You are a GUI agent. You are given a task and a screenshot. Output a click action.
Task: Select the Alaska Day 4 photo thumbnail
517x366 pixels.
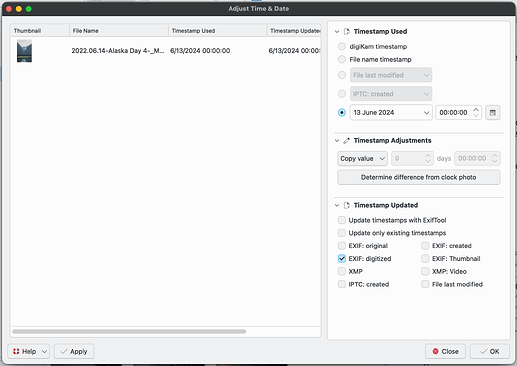(24, 51)
